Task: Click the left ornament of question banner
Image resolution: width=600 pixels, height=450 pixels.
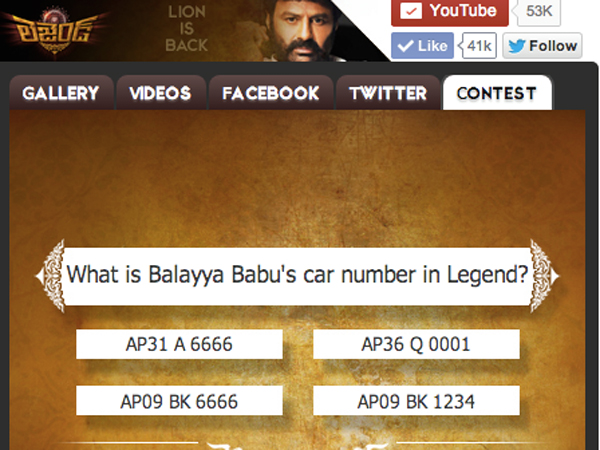Action: [51, 276]
